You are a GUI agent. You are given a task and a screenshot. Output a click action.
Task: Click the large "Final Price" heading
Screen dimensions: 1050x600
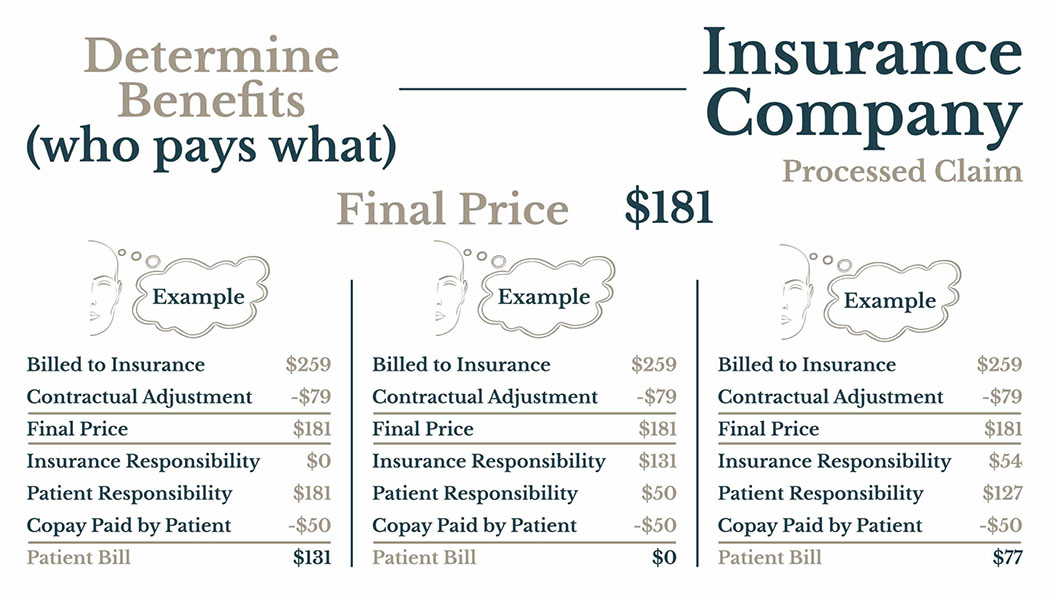pos(452,210)
